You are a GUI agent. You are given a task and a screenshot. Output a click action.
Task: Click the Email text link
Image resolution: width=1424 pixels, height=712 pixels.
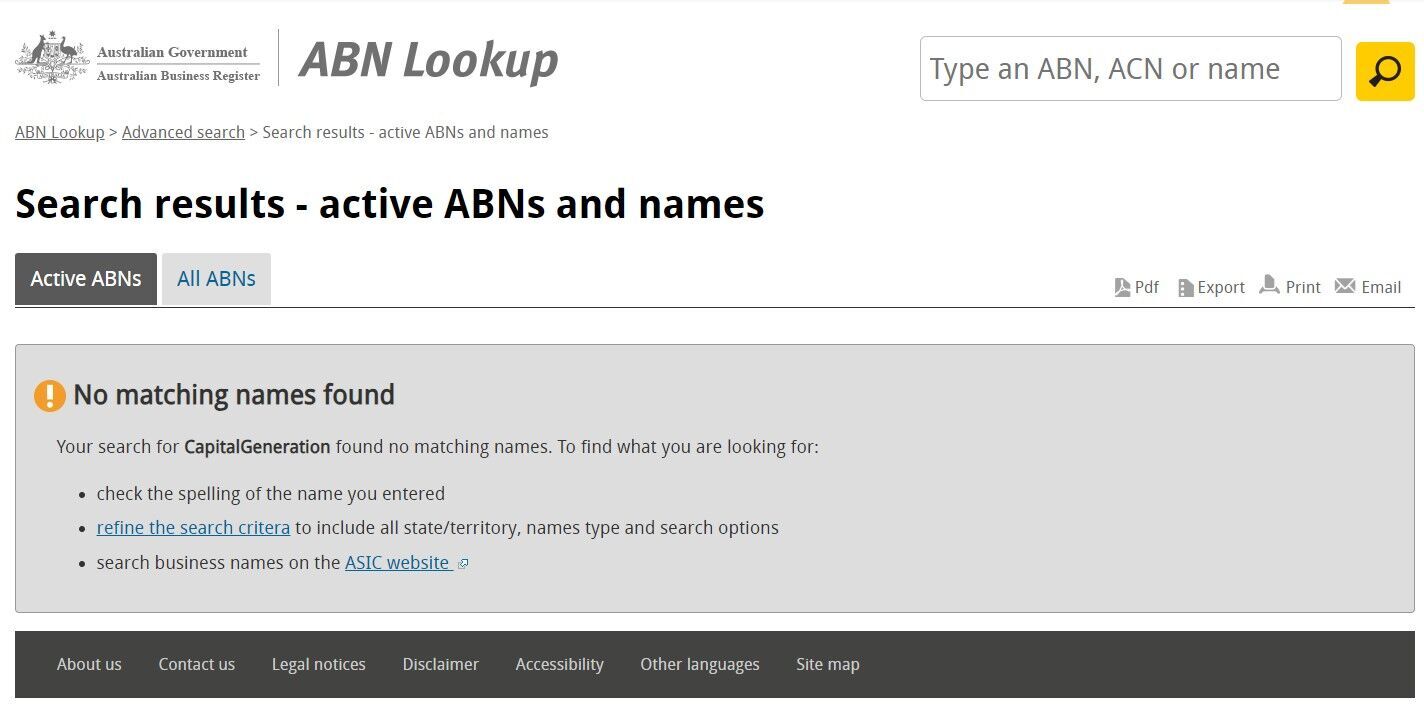coord(1381,287)
